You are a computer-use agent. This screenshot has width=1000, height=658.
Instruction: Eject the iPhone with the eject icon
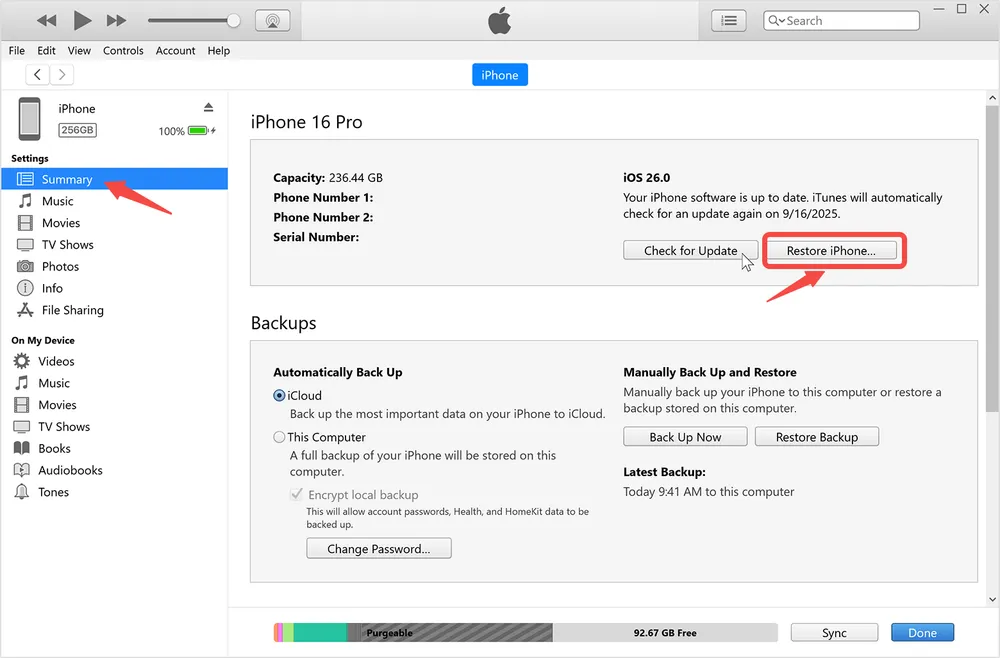pyautogui.click(x=208, y=107)
